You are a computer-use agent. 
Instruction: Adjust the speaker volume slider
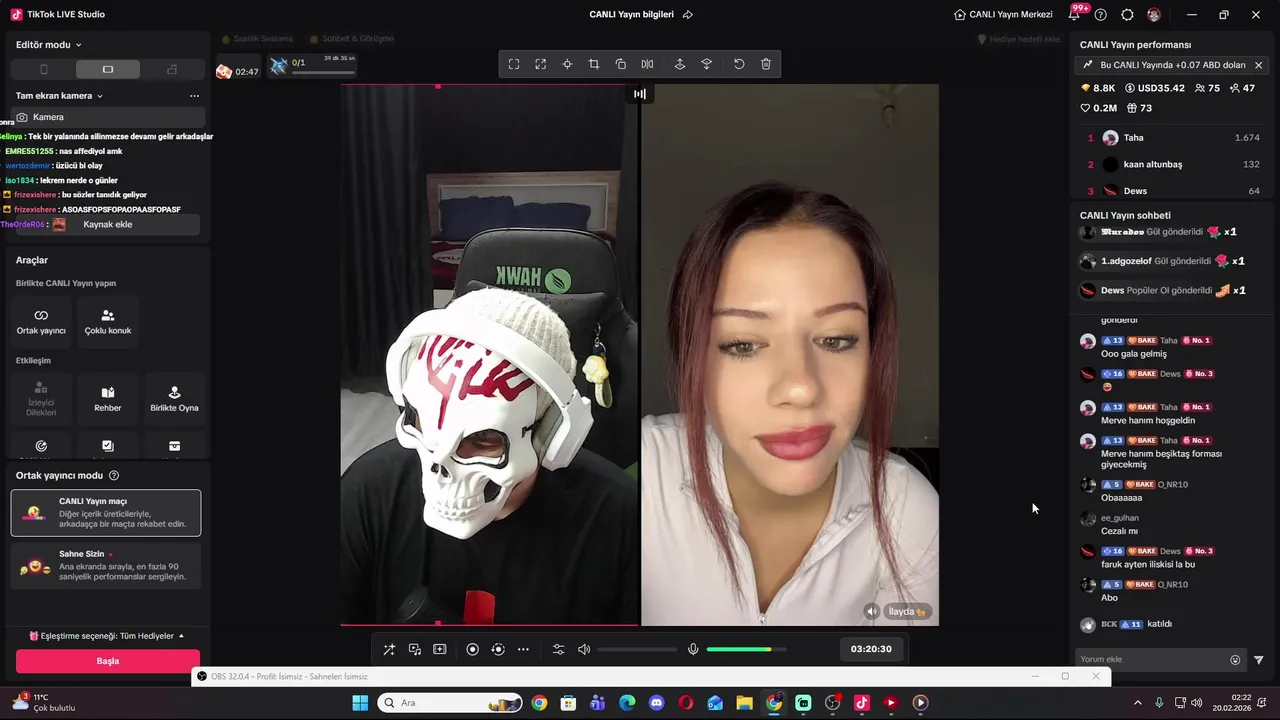[637, 650]
